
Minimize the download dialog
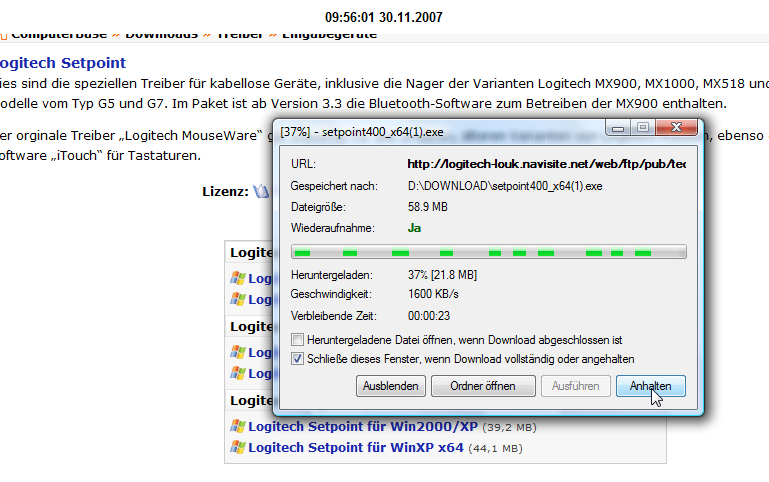point(618,128)
